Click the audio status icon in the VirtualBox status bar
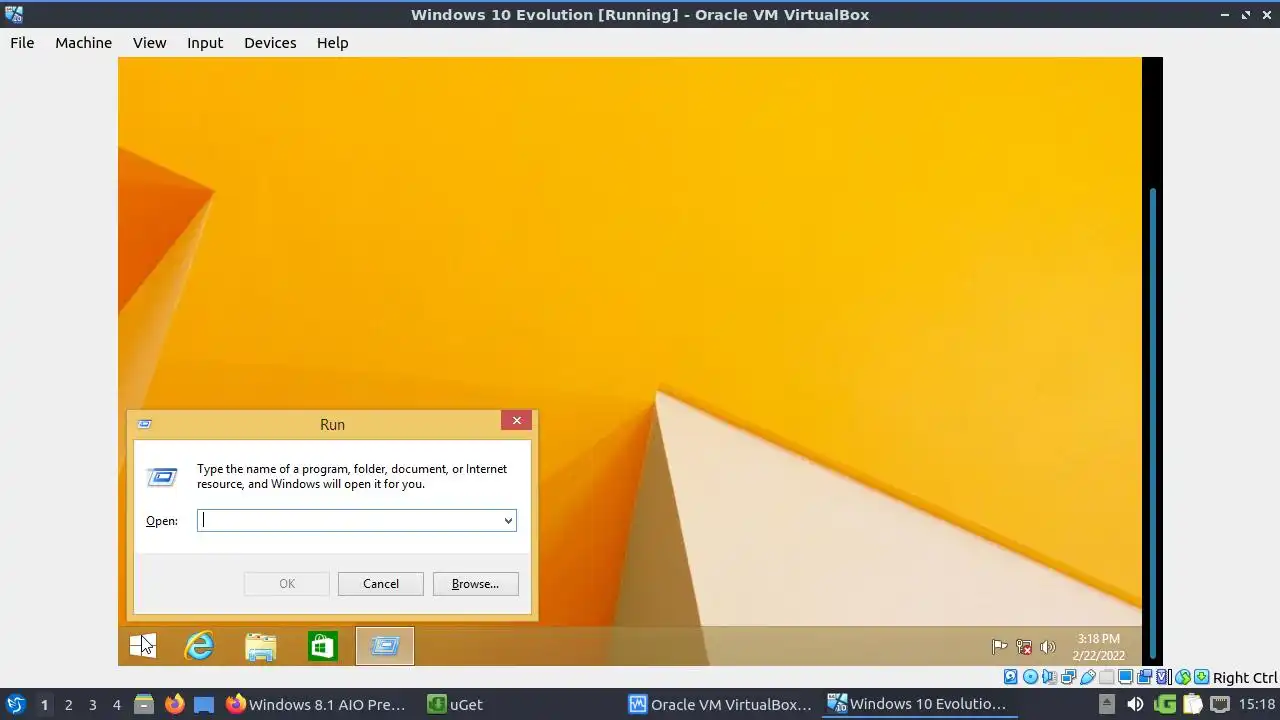Viewport: 1280px width, 720px height. 1049,677
